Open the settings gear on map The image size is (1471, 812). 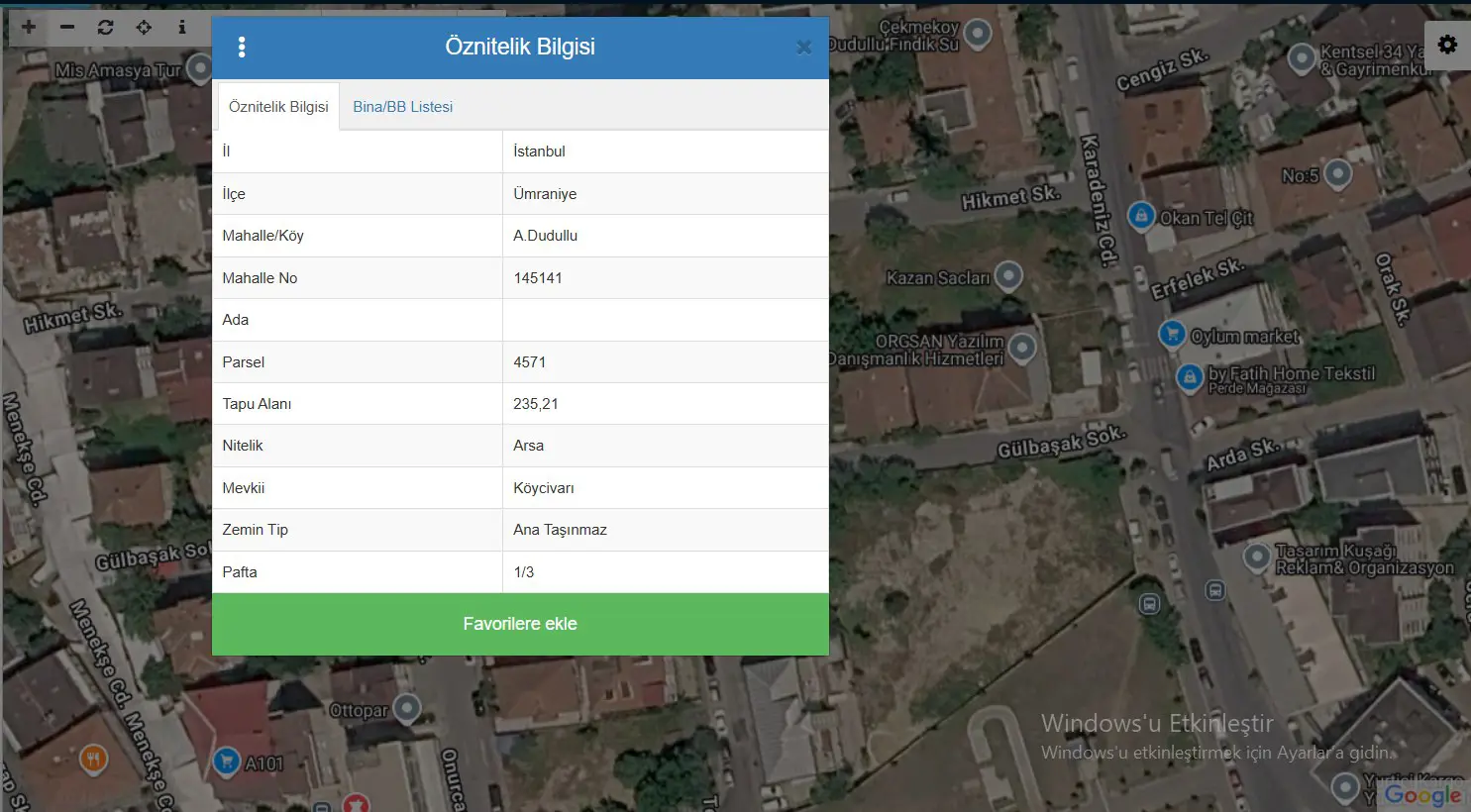(x=1447, y=45)
